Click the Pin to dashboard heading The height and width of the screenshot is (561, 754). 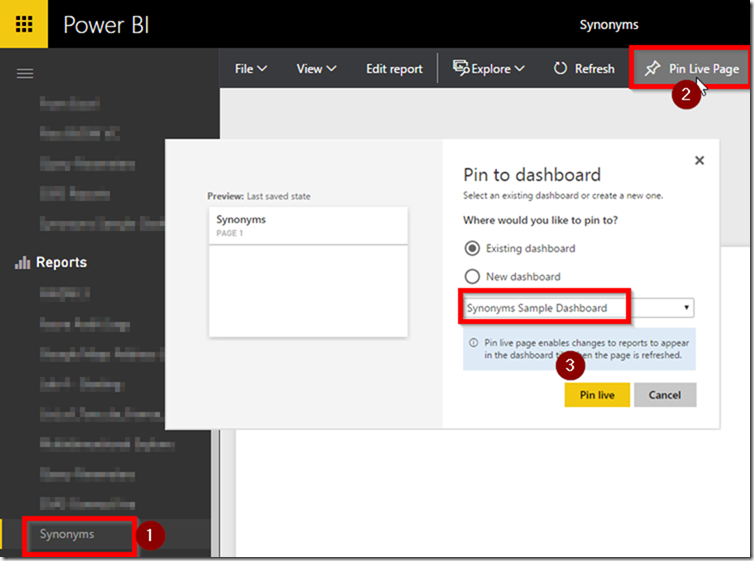click(532, 175)
